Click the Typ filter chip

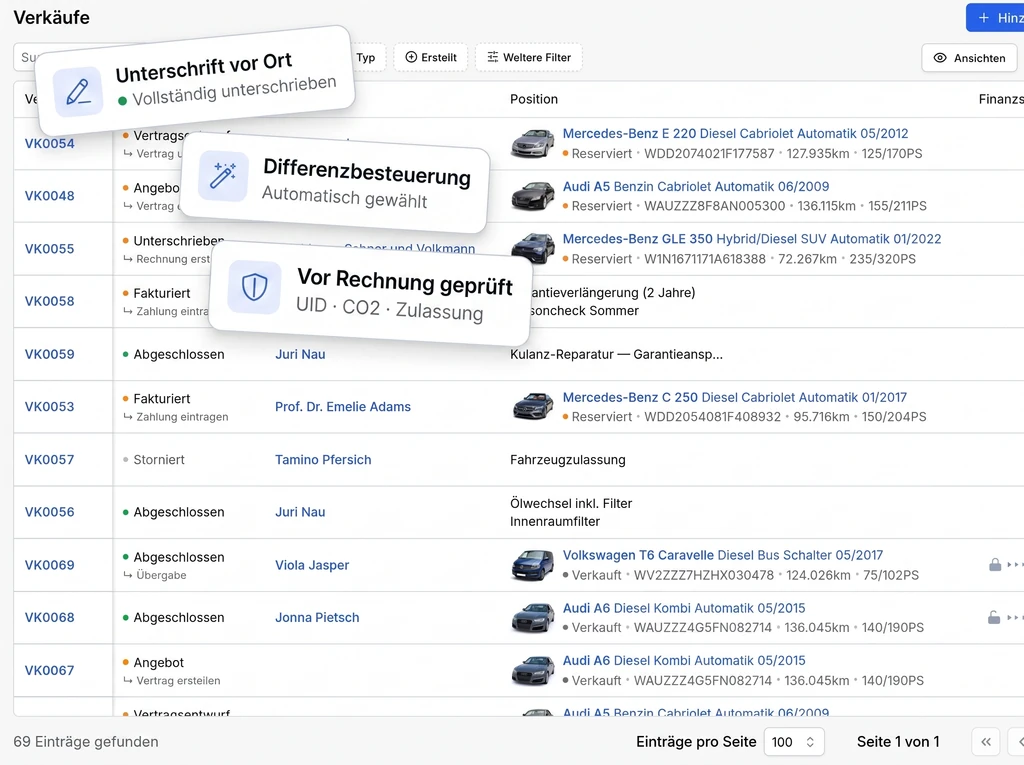tap(365, 58)
